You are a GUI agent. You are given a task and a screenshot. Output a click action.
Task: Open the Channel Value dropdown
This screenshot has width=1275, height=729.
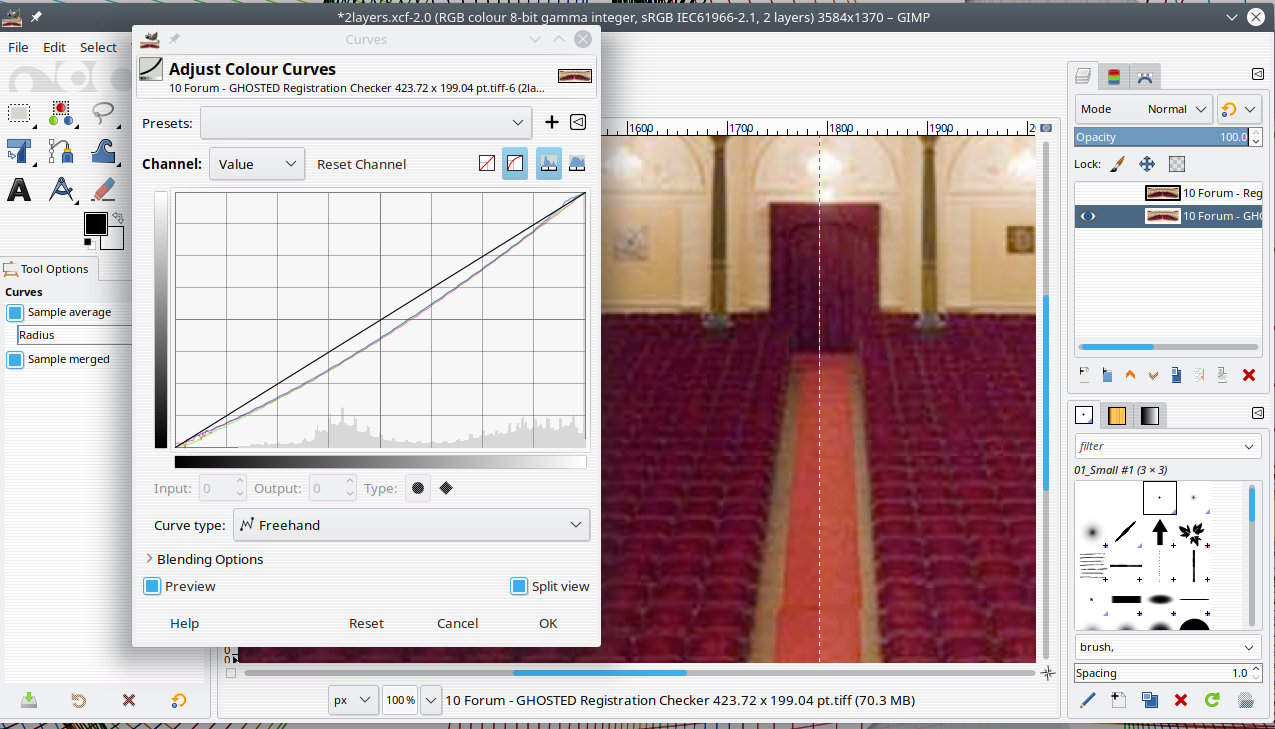257,164
